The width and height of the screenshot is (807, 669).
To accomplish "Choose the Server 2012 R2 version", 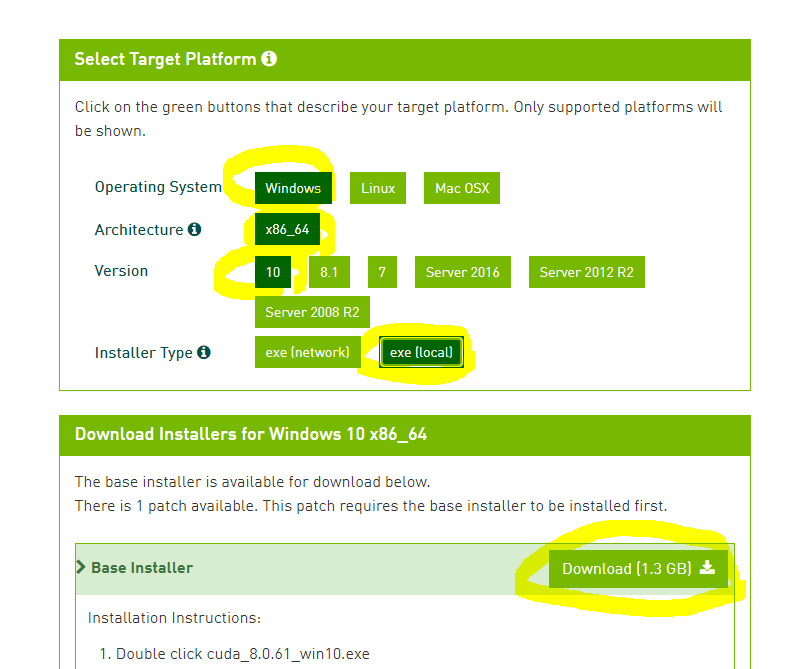I will point(587,272).
